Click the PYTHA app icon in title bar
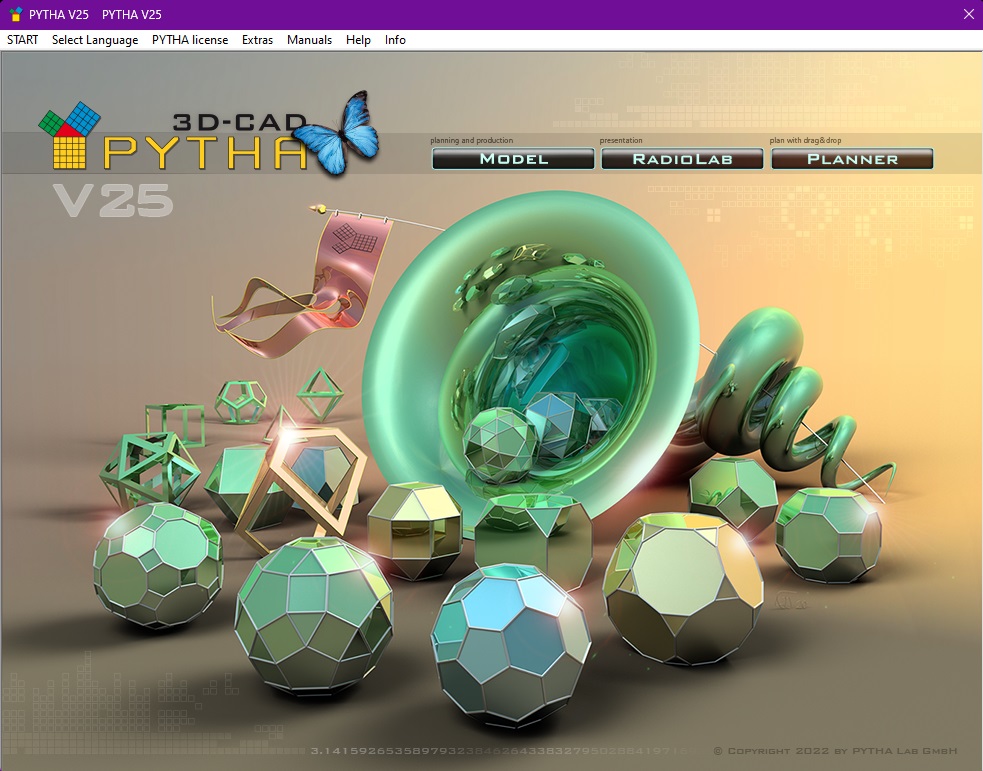 coord(16,14)
